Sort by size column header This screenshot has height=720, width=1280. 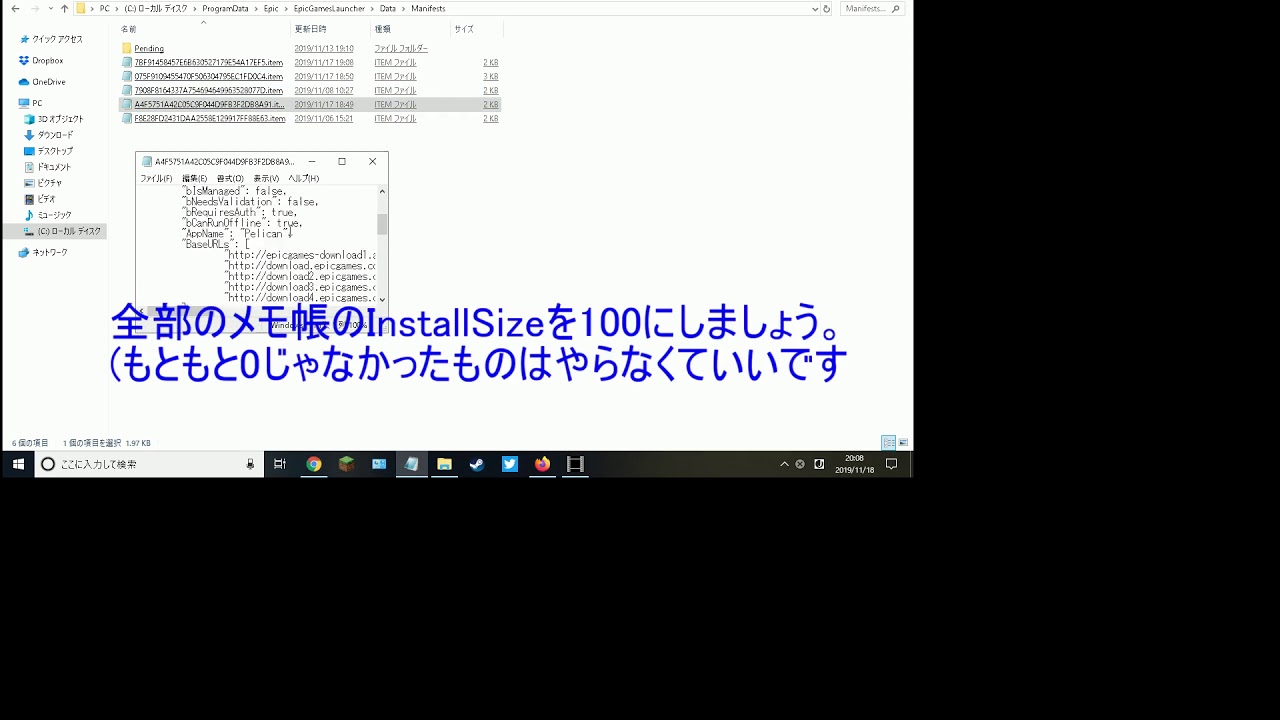(x=474, y=29)
